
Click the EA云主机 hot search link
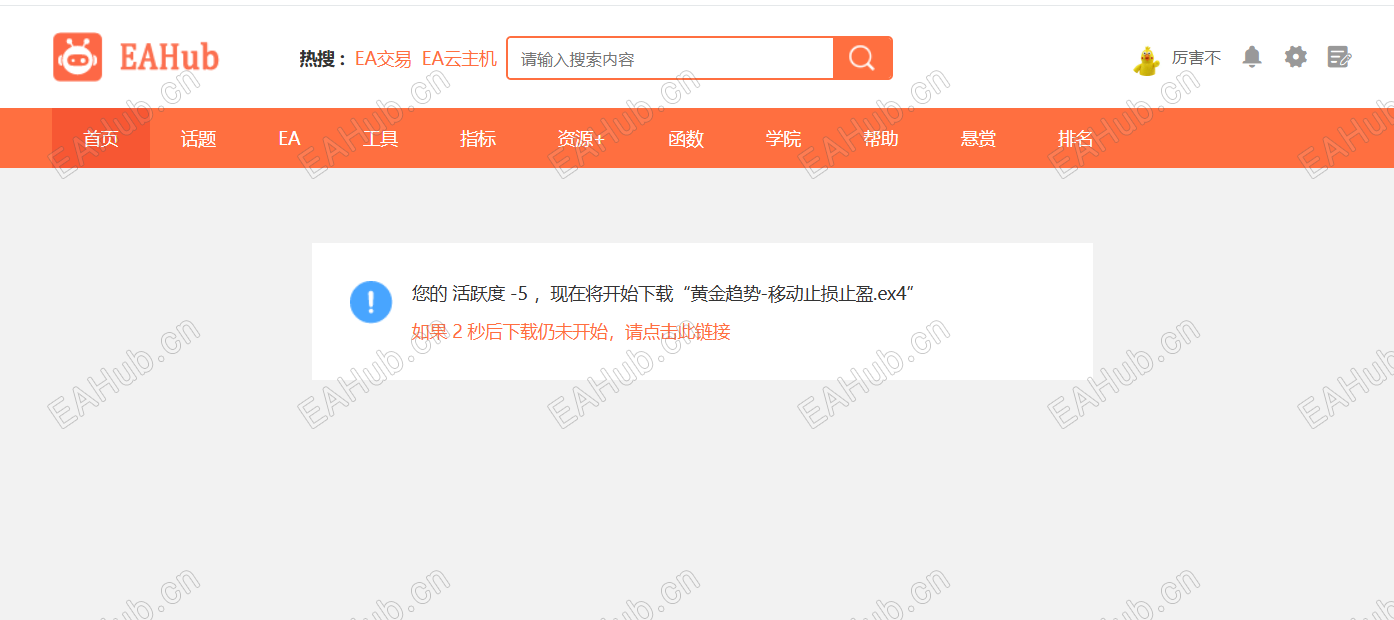pos(459,59)
